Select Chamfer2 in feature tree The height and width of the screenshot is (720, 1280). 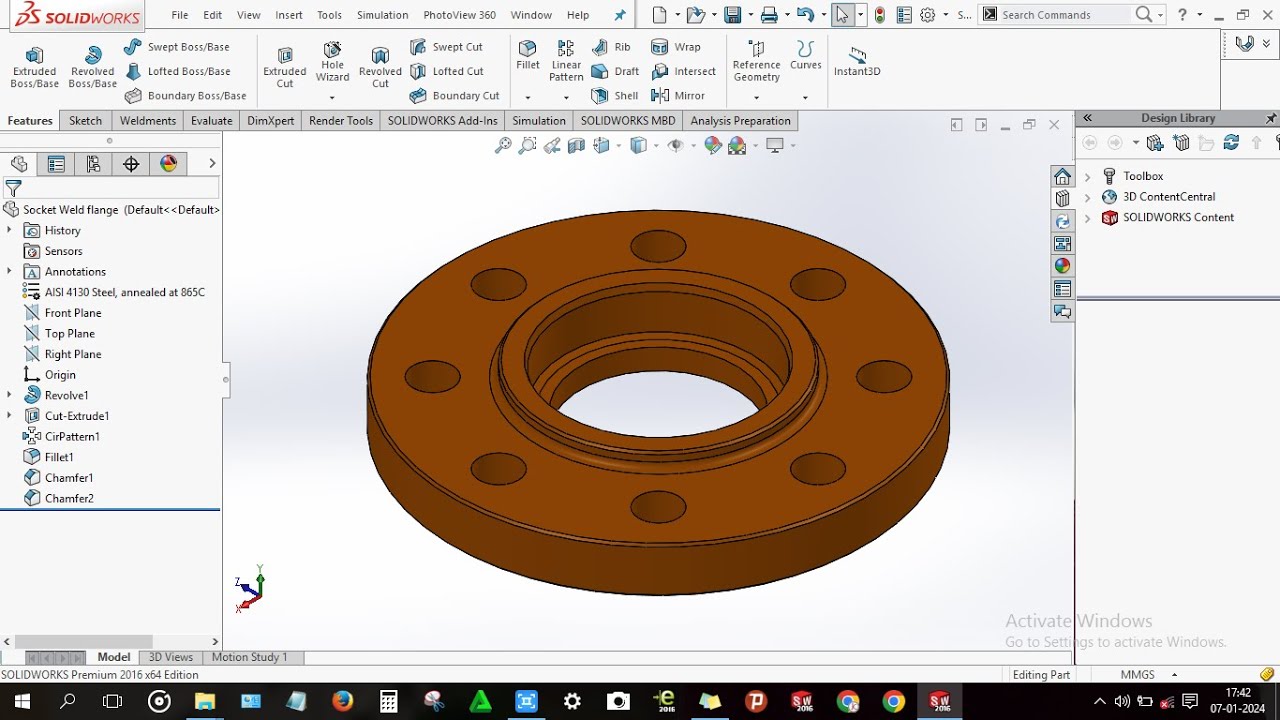58,498
